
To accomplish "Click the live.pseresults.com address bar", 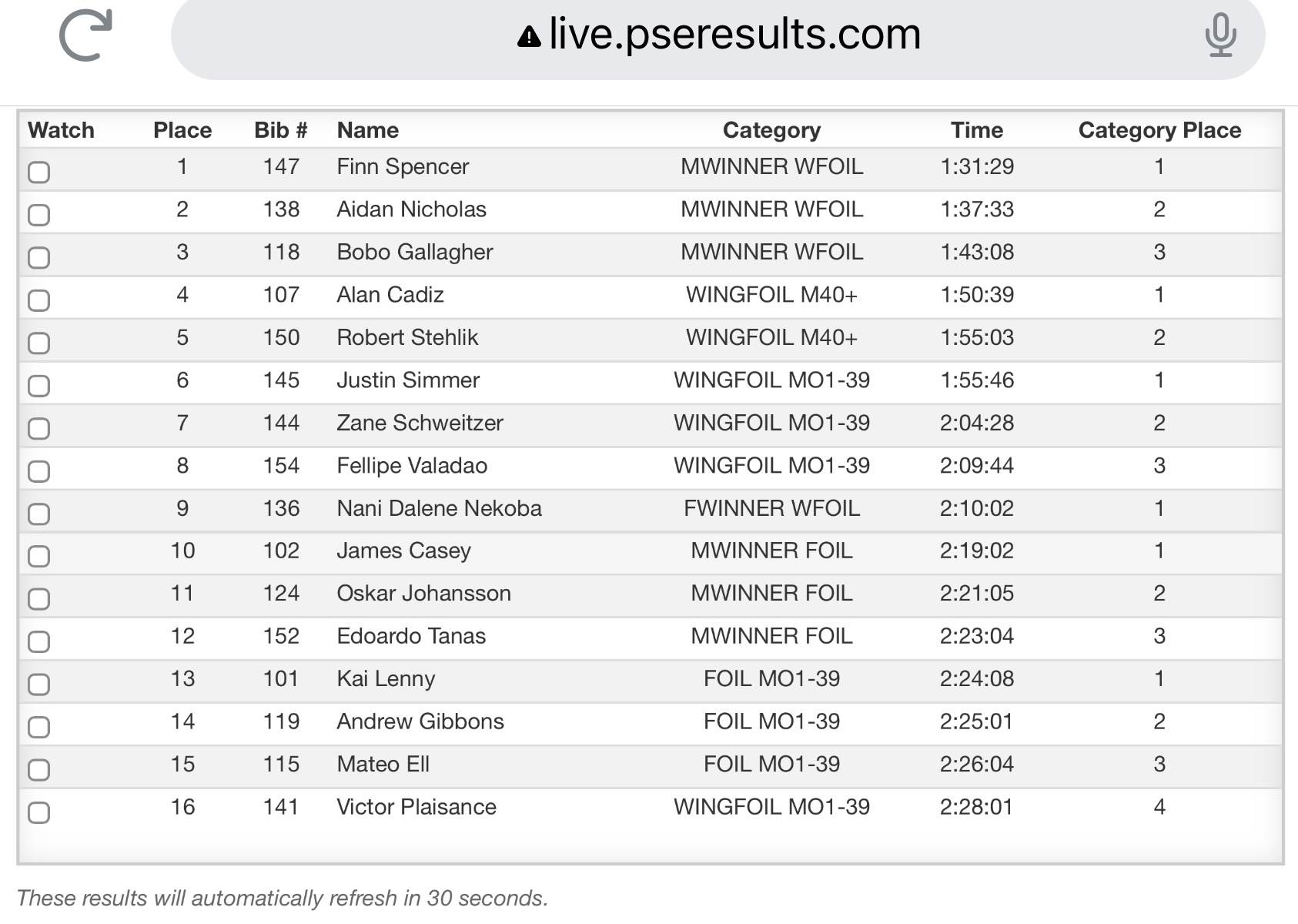I will coord(734,35).
